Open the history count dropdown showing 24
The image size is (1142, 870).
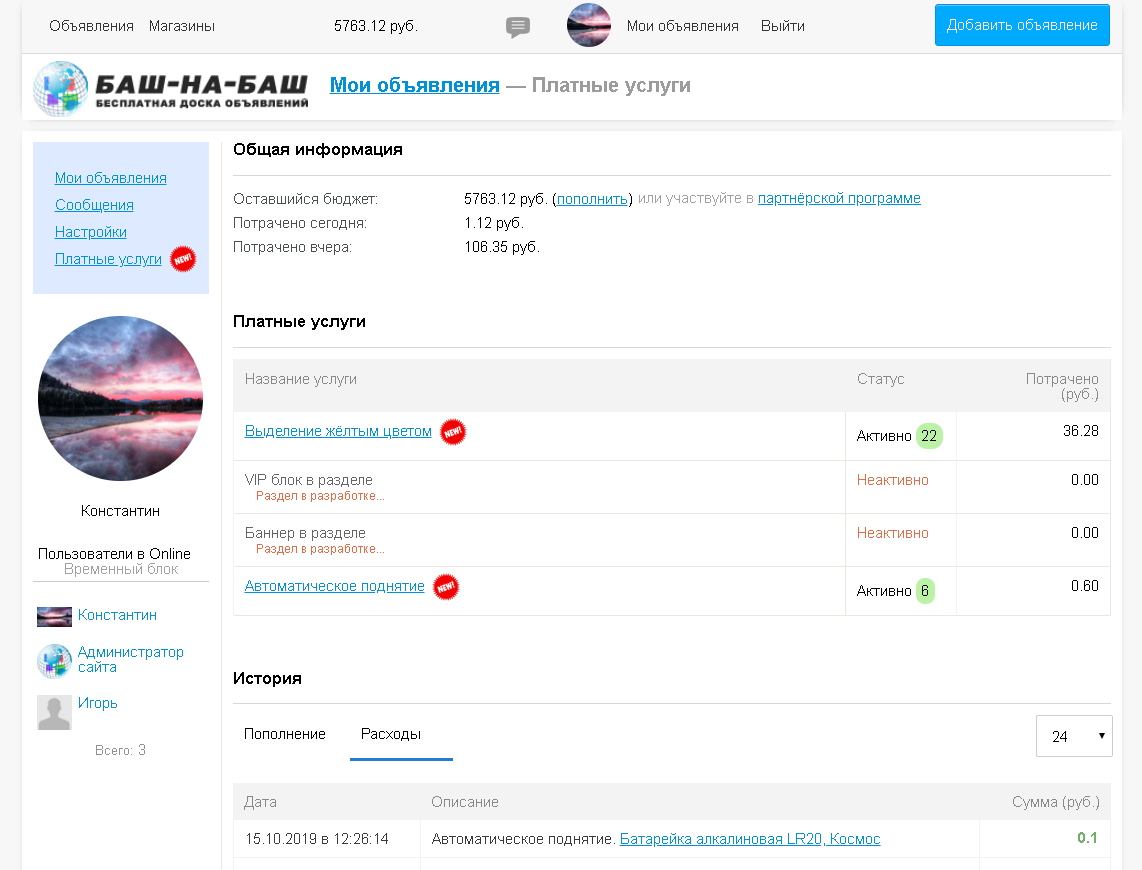pos(1074,736)
